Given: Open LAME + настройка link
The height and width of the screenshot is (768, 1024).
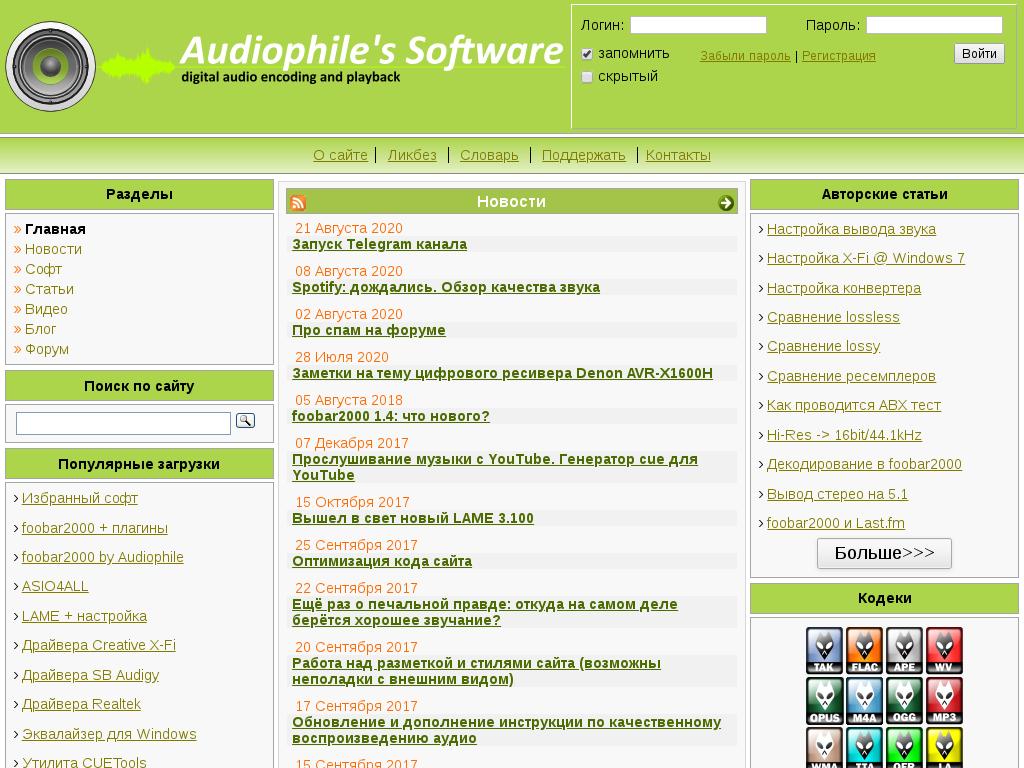Looking at the screenshot, I should pyautogui.click(x=84, y=616).
